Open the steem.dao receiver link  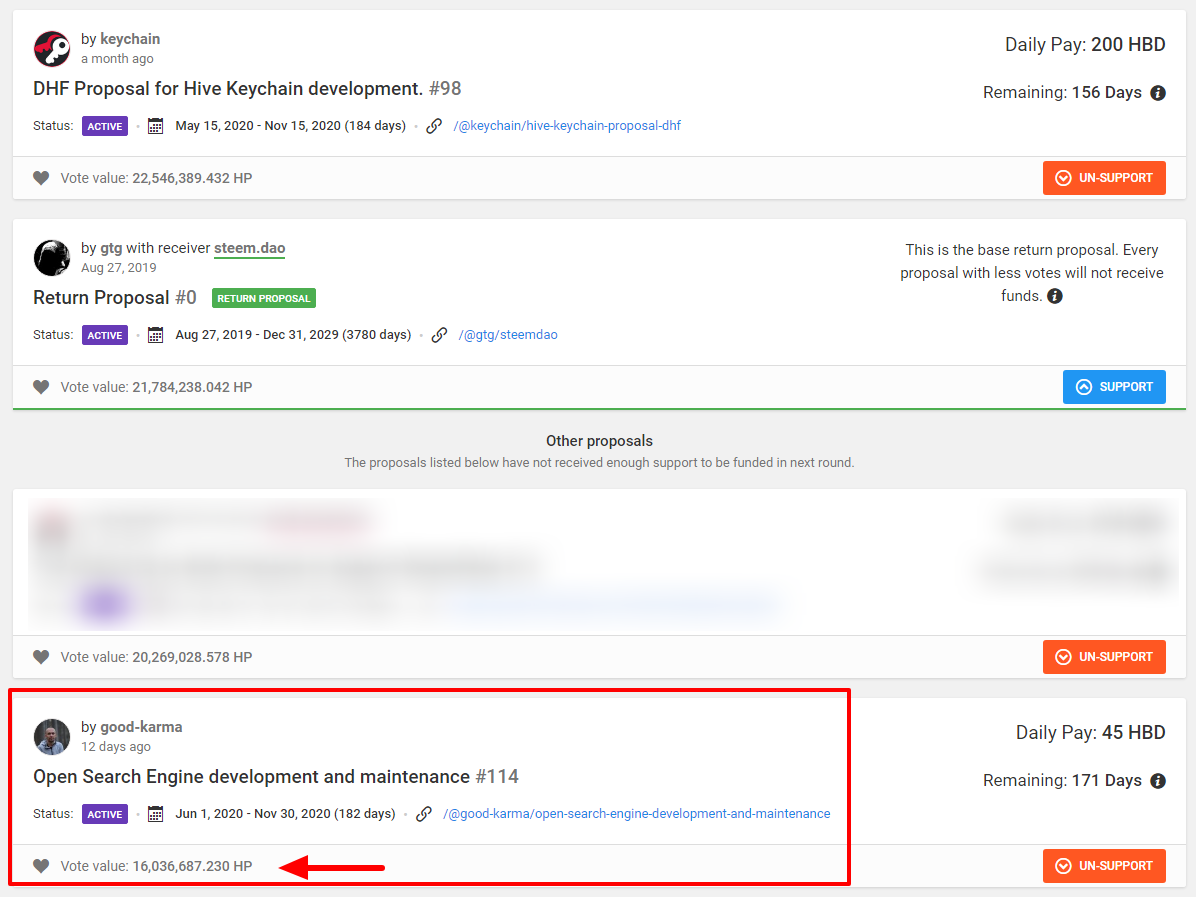pyautogui.click(x=249, y=248)
